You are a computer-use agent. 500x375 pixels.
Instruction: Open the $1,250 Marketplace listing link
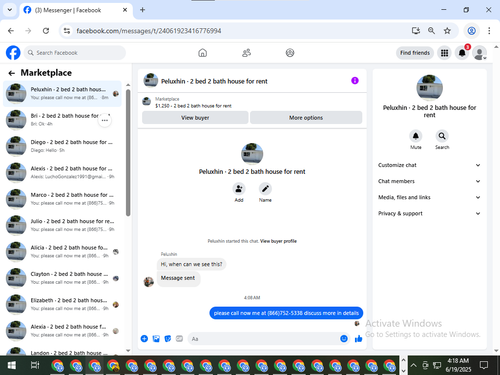pyautogui.click(x=193, y=106)
